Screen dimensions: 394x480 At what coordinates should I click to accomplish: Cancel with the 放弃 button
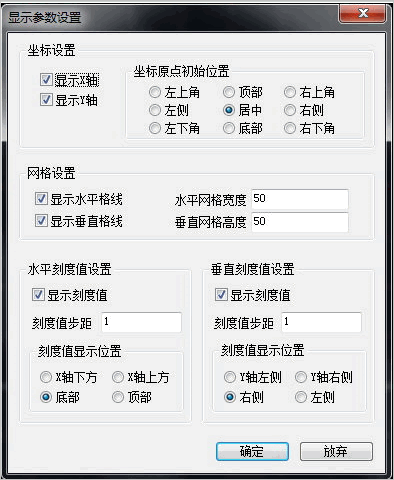pyautogui.click(x=336, y=452)
